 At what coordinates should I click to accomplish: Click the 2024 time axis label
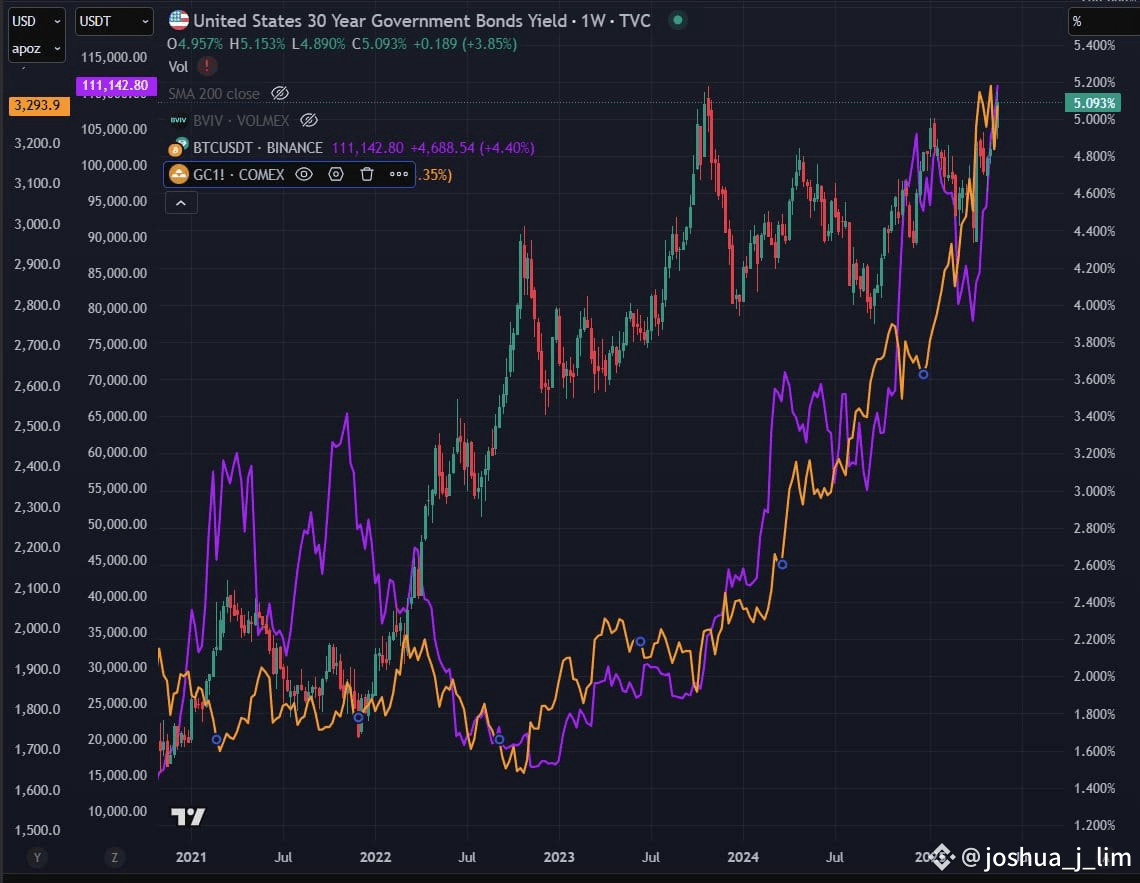(x=742, y=858)
